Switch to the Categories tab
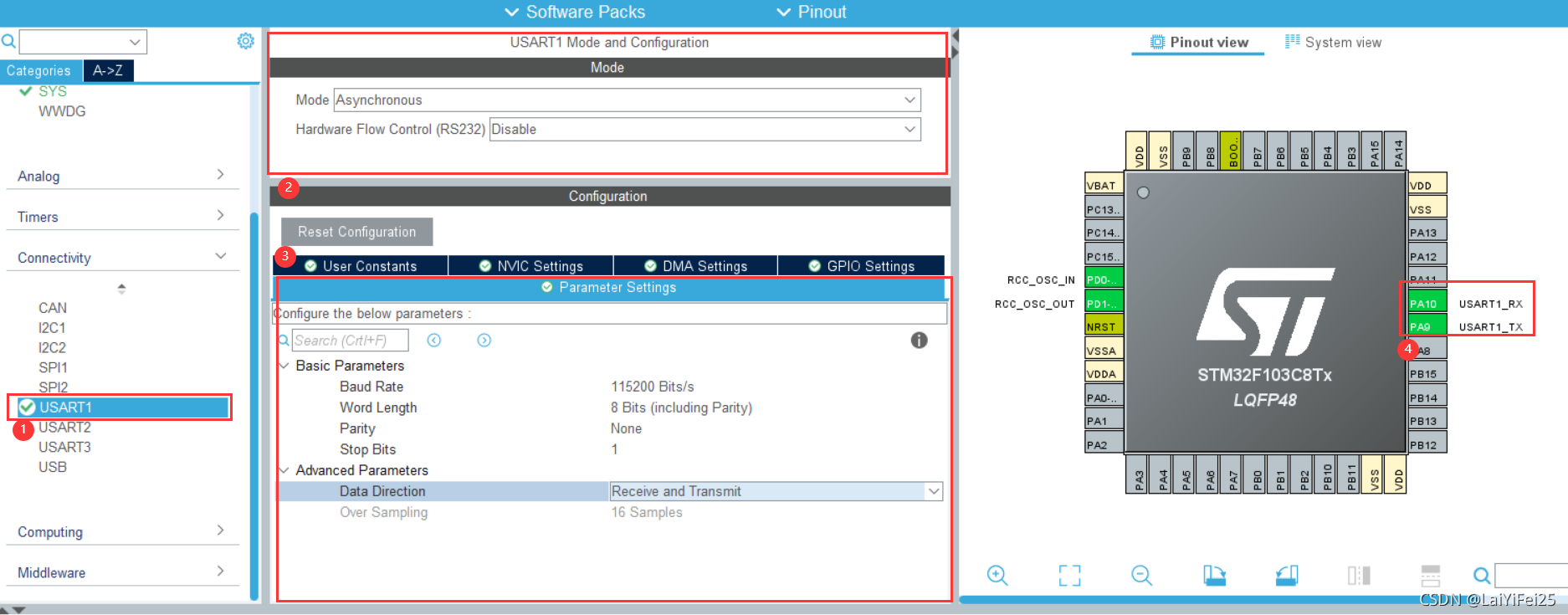The height and width of the screenshot is (615, 1568). click(x=39, y=70)
